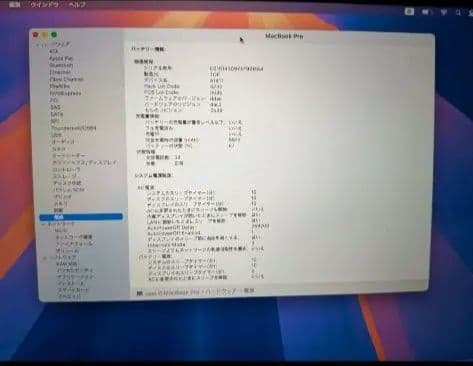The image size is (473, 366).
Task: Select ボリューム in the sidebar
Action: [x=67, y=251]
